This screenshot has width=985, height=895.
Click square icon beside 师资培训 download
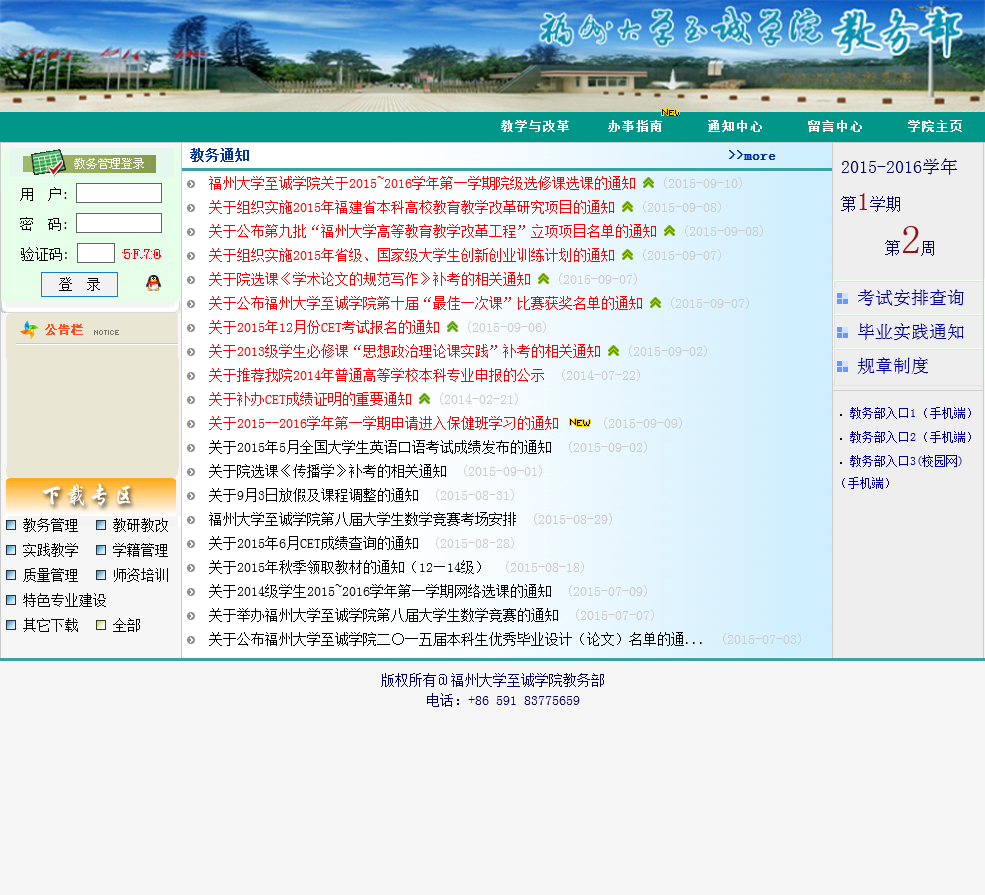coord(101,575)
